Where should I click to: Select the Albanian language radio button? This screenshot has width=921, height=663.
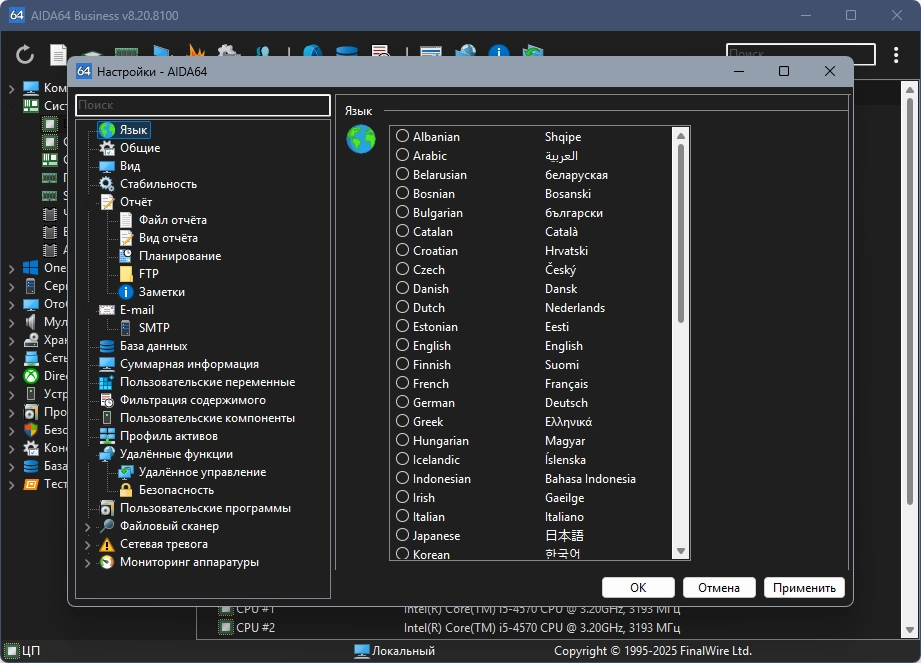pos(402,136)
